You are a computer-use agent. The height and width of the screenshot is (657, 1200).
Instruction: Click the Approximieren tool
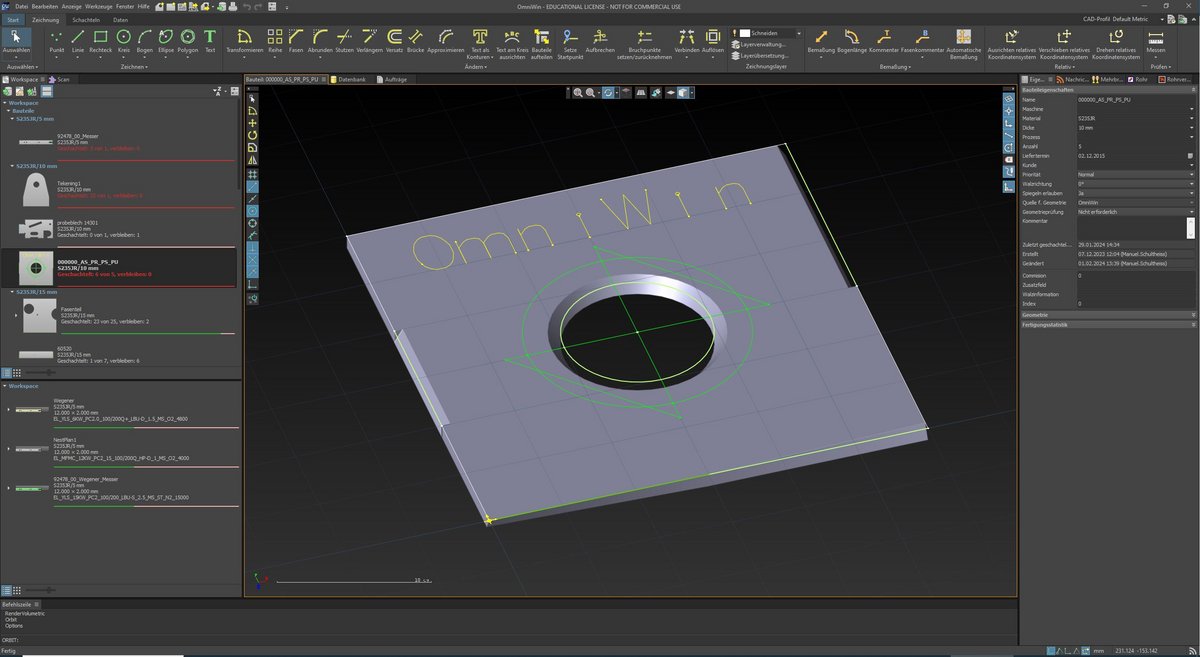point(446,41)
